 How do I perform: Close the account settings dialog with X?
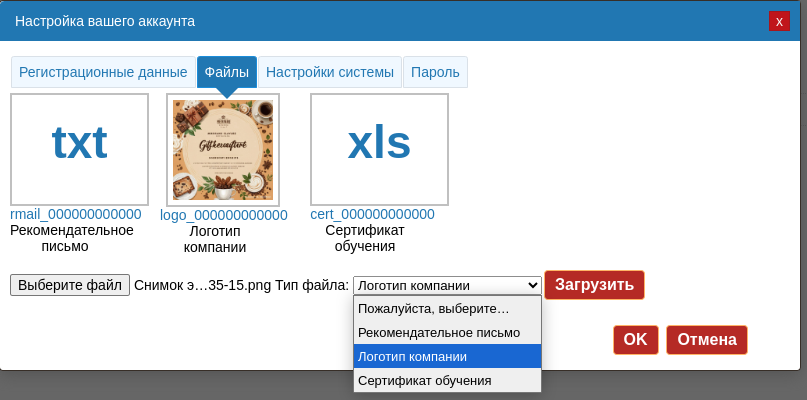pyautogui.click(x=779, y=21)
